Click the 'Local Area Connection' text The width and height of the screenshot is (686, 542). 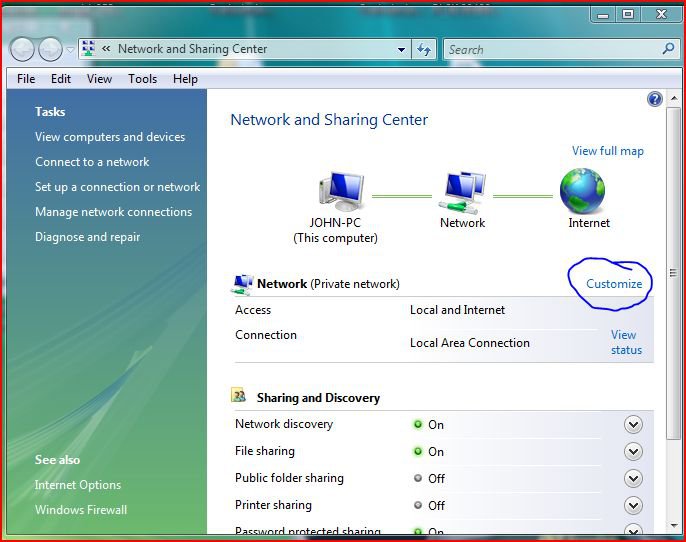pyautogui.click(x=469, y=343)
